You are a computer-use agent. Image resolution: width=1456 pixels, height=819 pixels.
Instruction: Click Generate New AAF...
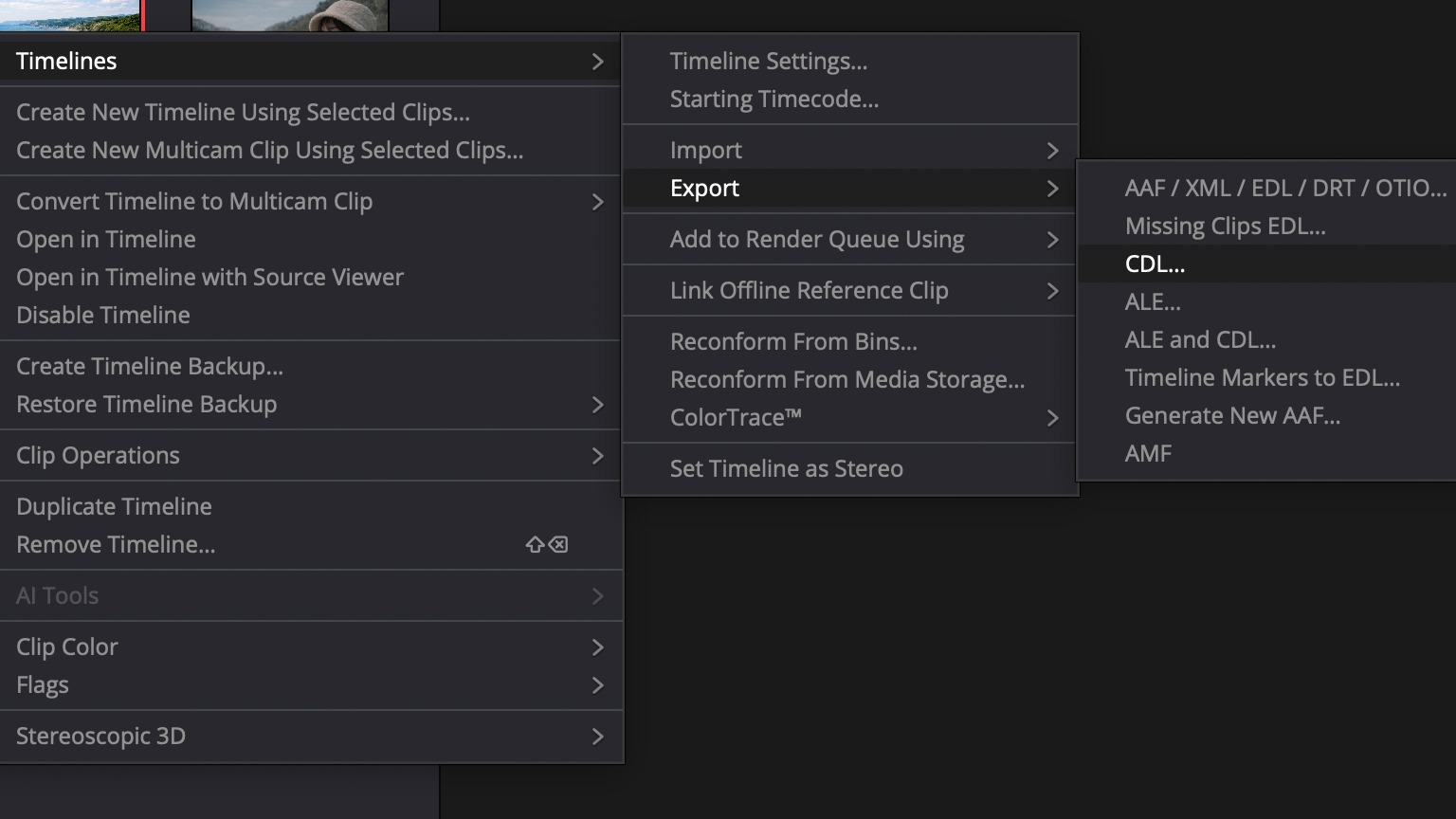[1232, 416]
